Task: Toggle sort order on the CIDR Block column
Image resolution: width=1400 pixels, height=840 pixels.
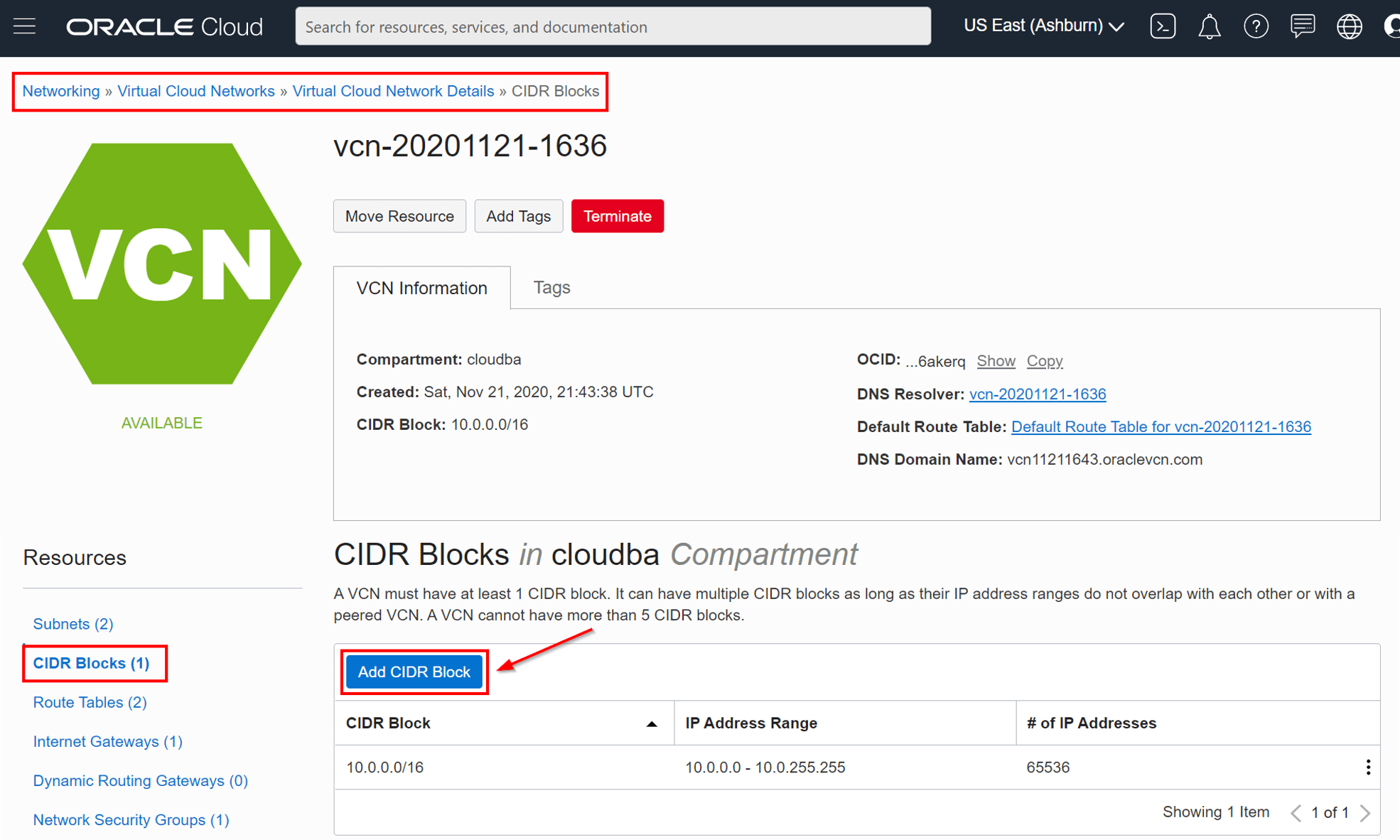Action: pos(650,723)
